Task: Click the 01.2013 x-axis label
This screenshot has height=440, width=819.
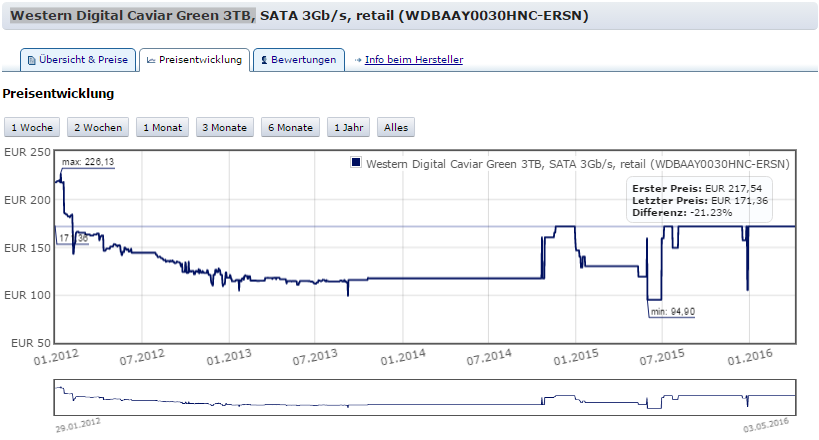Action: pos(229,357)
